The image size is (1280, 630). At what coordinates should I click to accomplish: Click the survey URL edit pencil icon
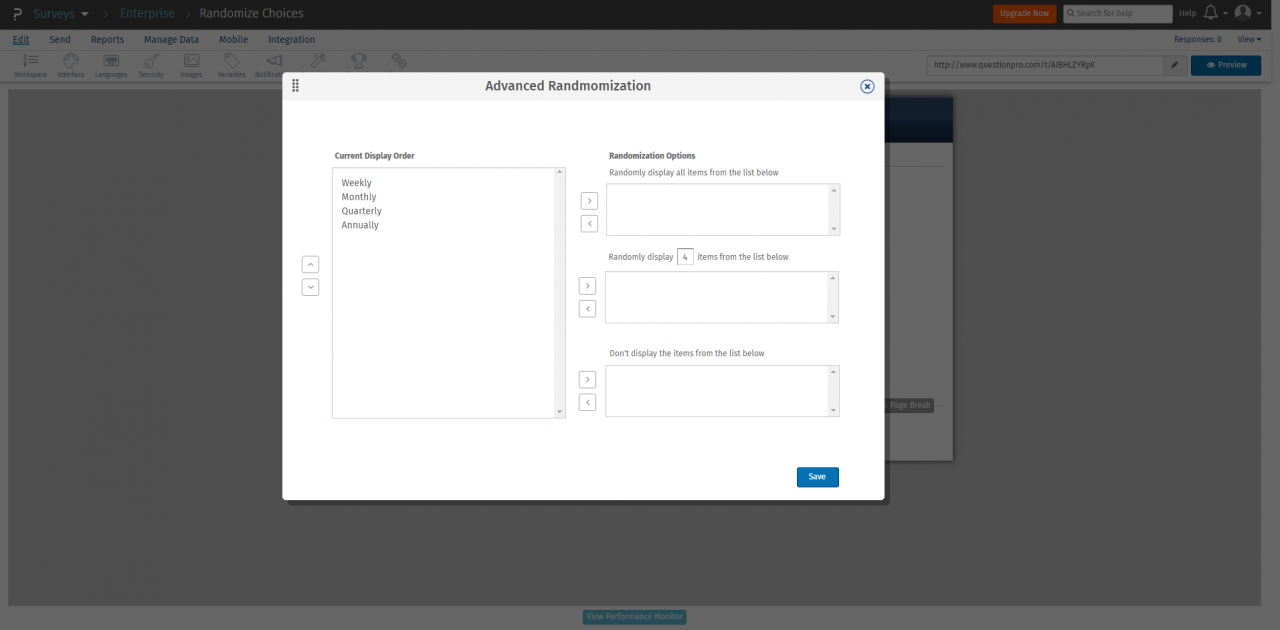(x=1175, y=64)
